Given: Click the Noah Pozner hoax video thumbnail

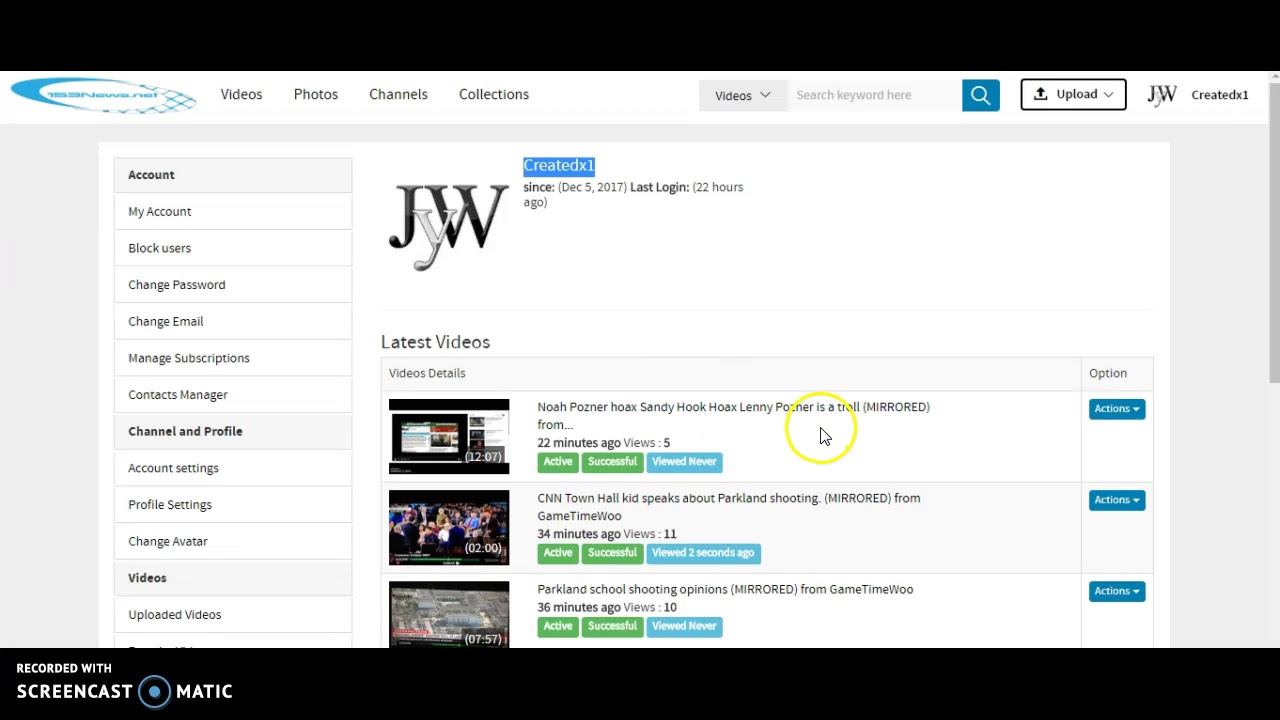Looking at the screenshot, I should pos(449,436).
